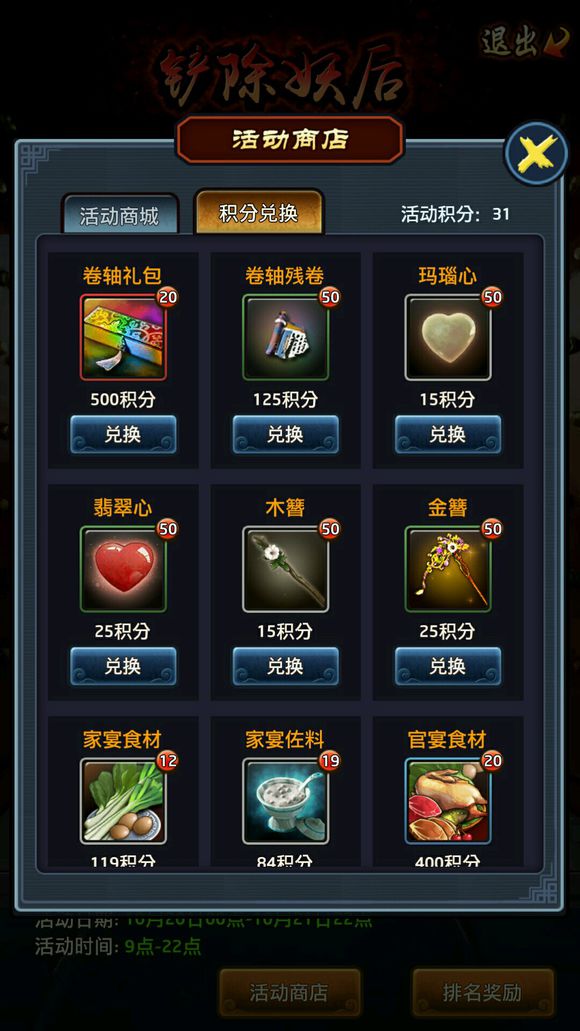580x1031 pixels.
Task: Choose the red 翡翠心 heart icon
Action: [123, 569]
